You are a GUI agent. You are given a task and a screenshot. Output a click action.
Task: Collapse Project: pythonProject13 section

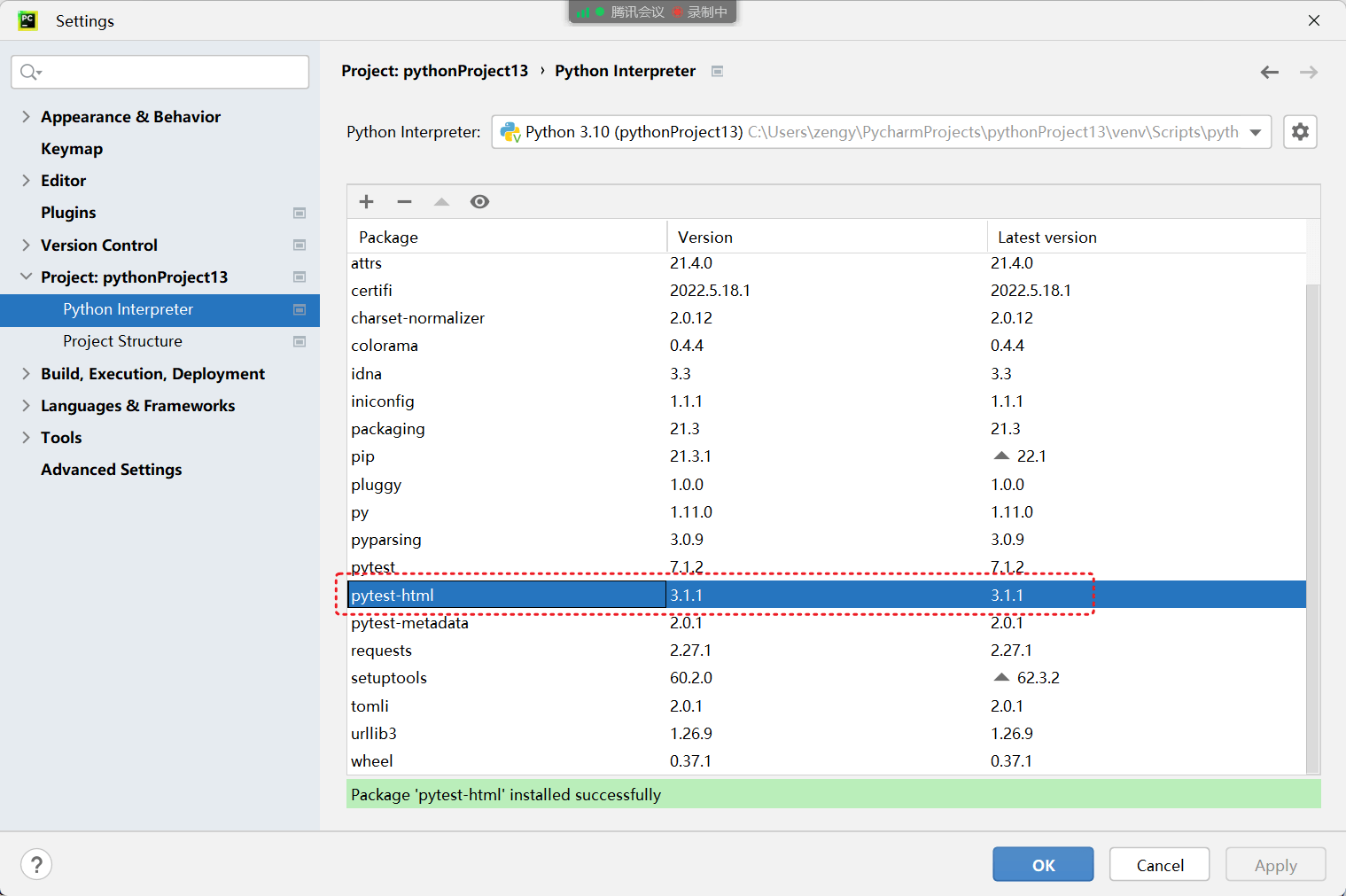click(26, 277)
